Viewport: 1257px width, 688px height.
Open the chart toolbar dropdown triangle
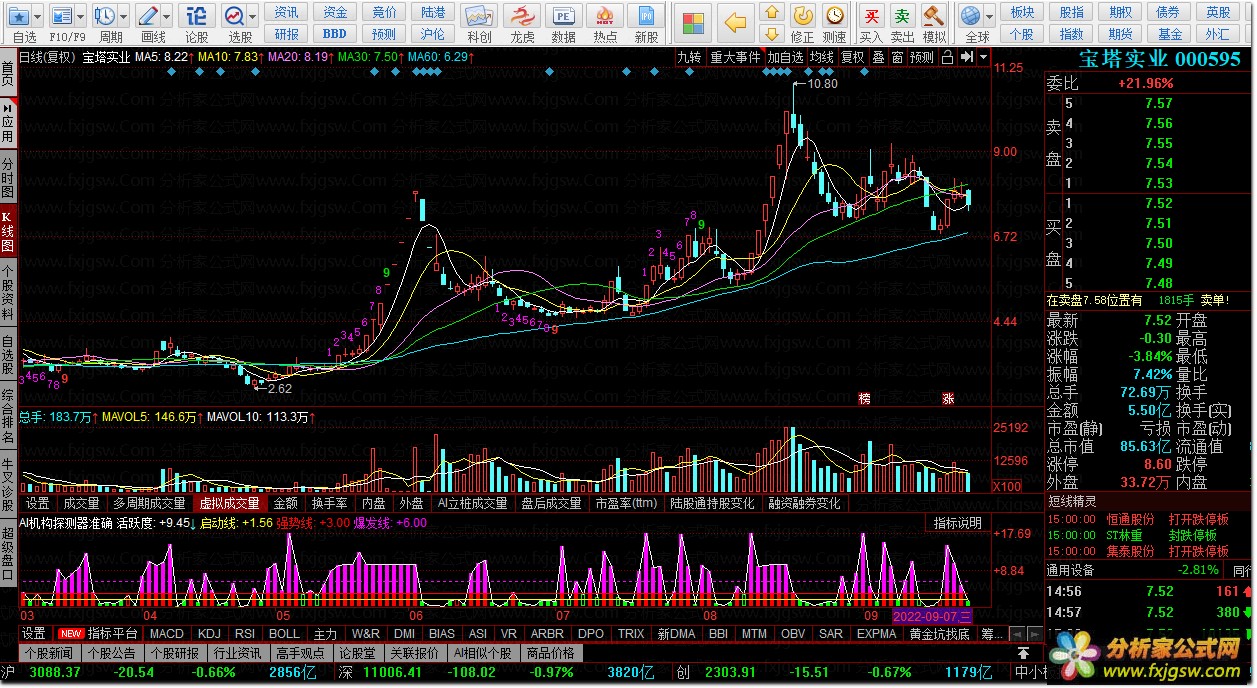984,58
